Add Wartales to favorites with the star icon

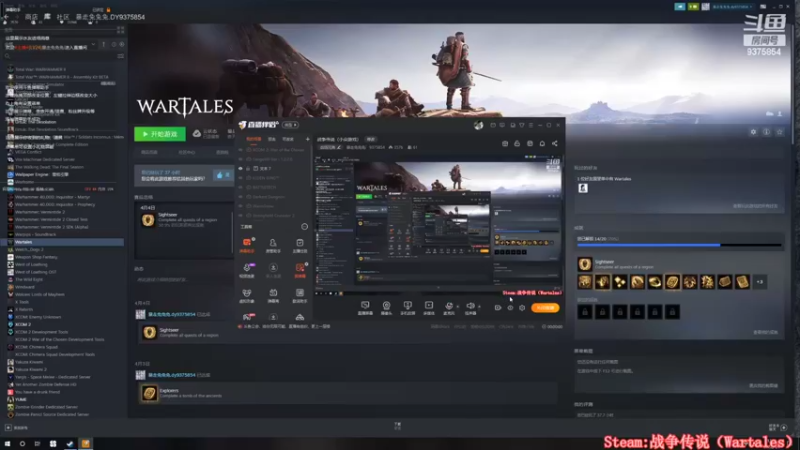[779, 132]
